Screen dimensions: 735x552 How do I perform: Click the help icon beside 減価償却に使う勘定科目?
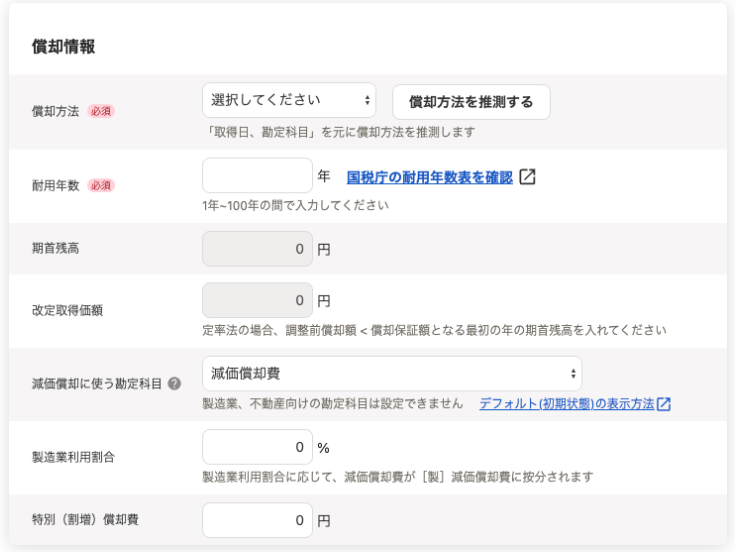point(174,384)
